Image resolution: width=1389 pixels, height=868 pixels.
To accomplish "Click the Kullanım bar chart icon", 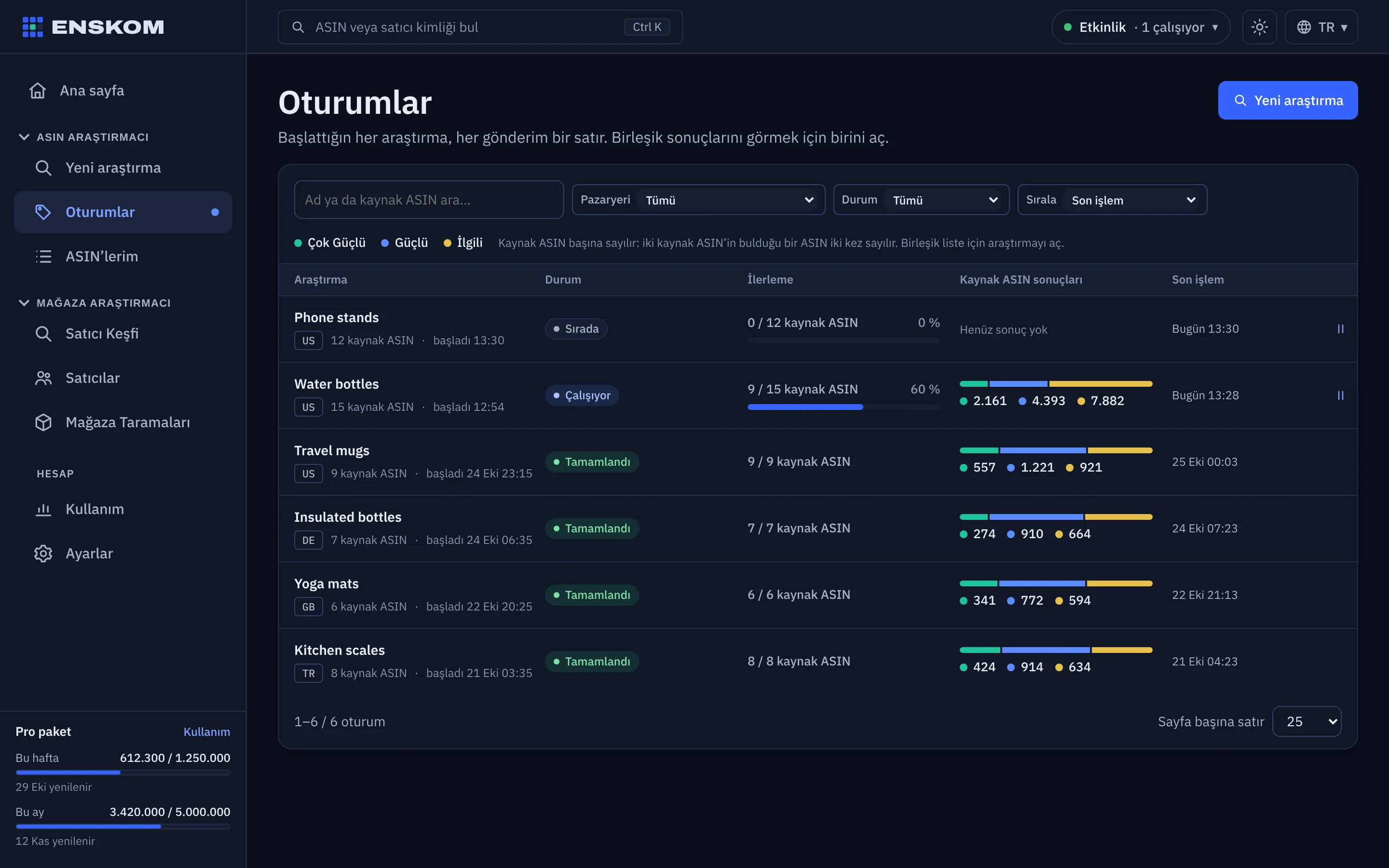I will coord(43,509).
